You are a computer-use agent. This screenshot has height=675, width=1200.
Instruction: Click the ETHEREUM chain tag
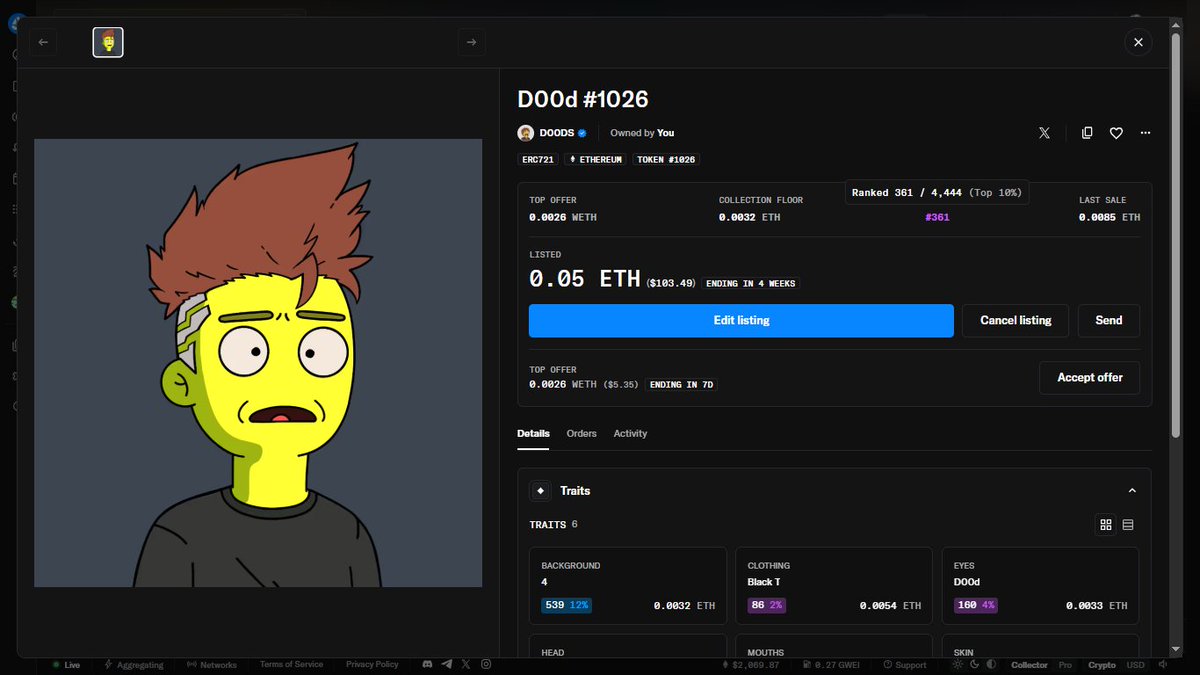pyautogui.click(x=596, y=160)
